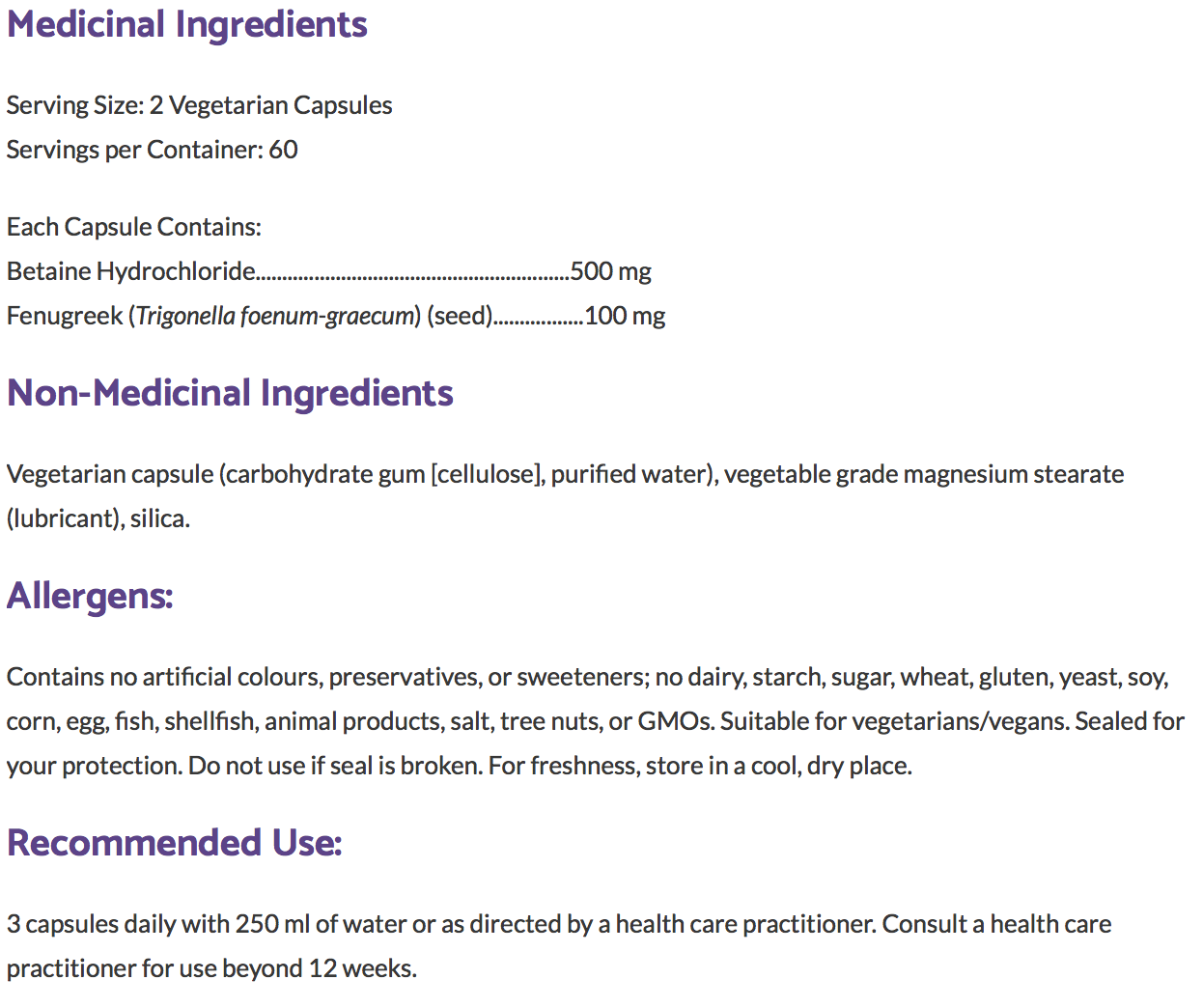Click the Recommended Use heading
Viewport: 1203px width, 1008px height.
[x=174, y=843]
